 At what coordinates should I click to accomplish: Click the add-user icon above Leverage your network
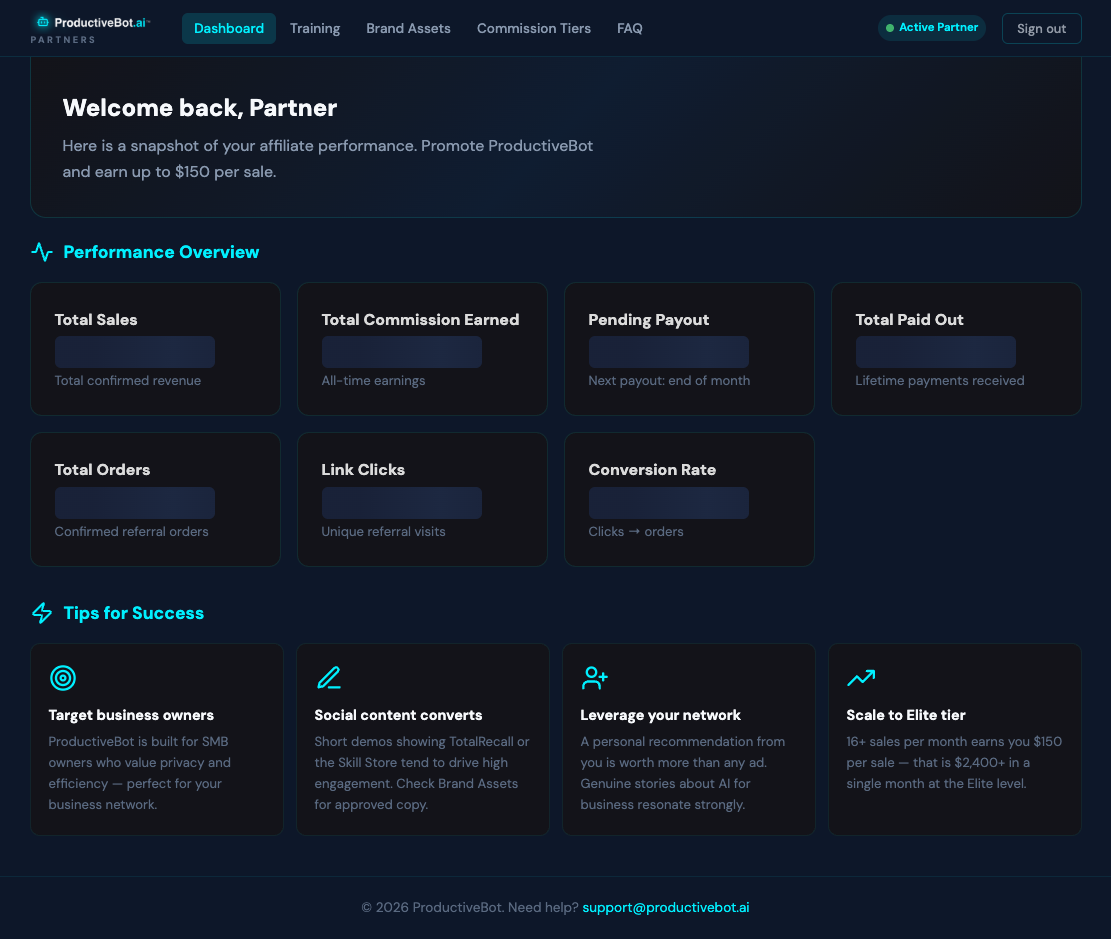594,678
